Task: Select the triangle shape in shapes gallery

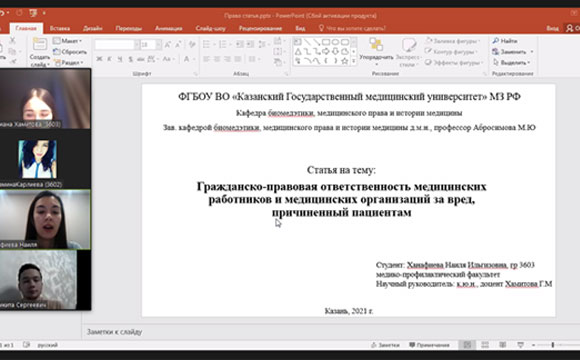Action: pyautogui.click(x=298, y=51)
